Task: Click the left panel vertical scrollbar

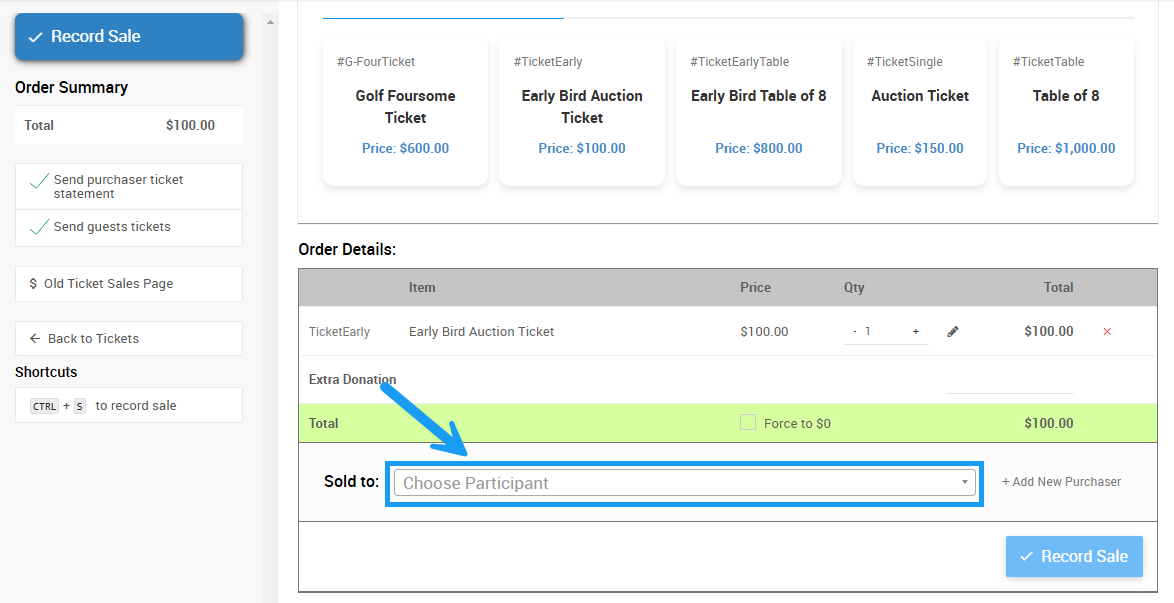Action: coord(270,300)
